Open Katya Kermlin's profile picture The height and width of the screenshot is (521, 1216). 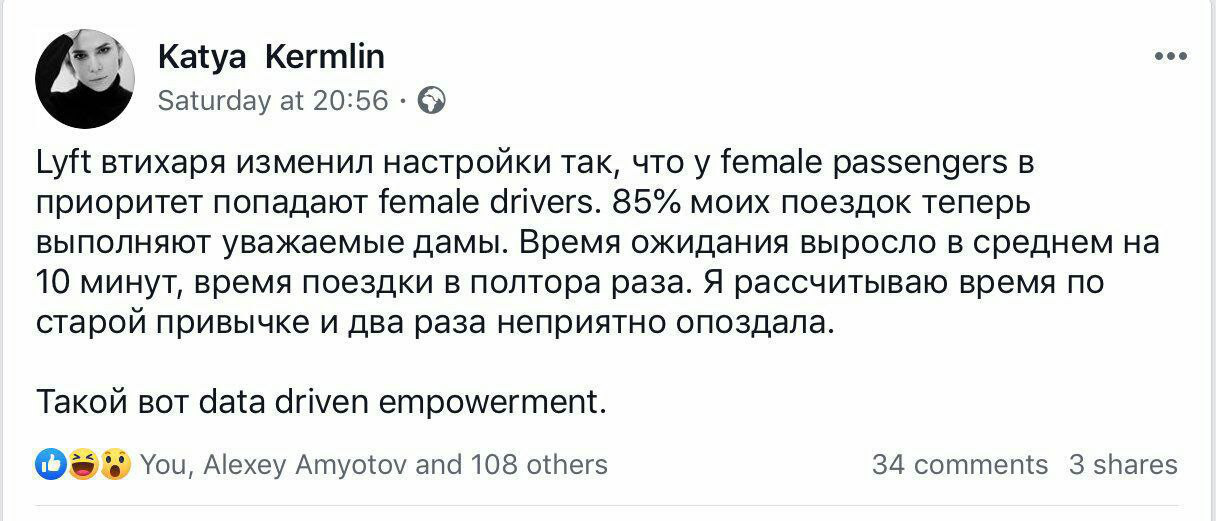tap(85, 78)
